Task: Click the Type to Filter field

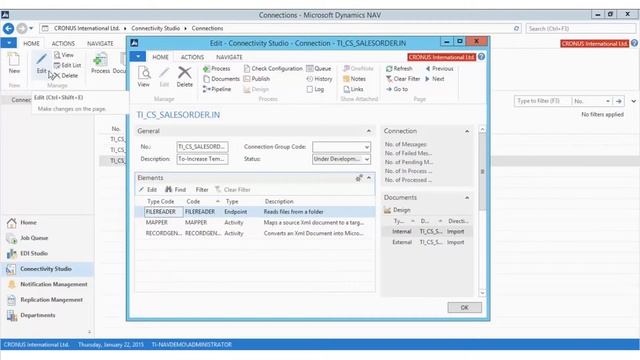Action: pyautogui.click(x=542, y=101)
